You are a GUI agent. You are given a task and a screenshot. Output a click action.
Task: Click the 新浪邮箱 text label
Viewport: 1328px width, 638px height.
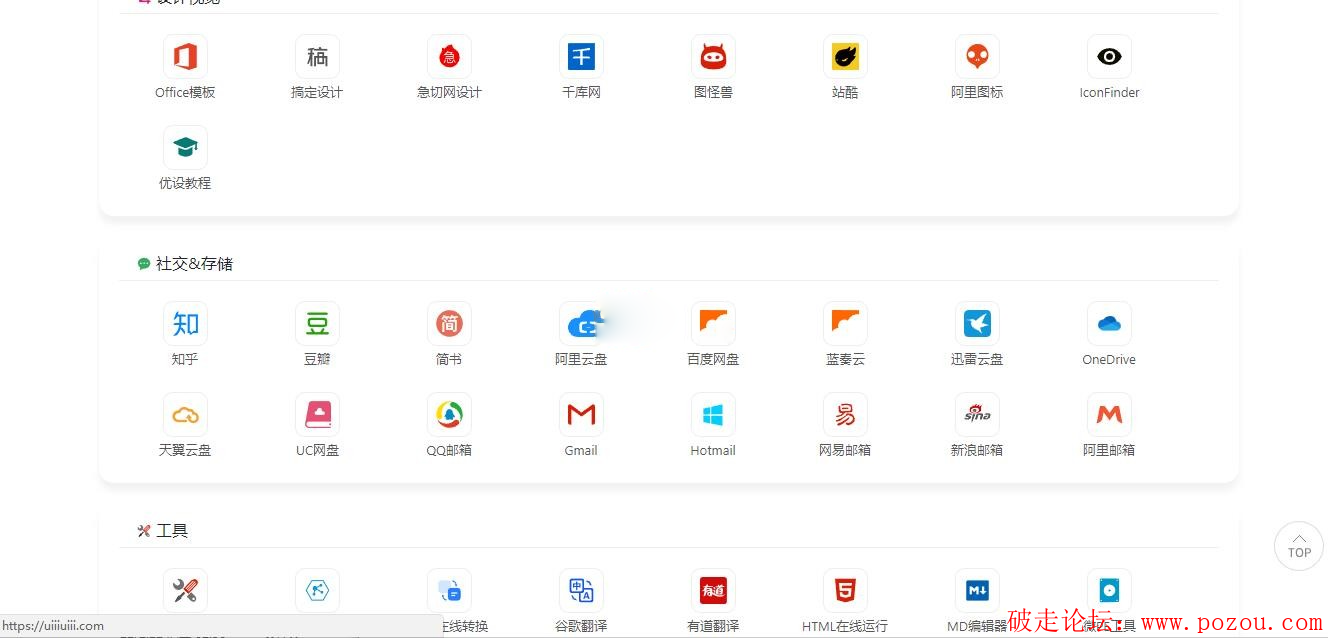(977, 451)
